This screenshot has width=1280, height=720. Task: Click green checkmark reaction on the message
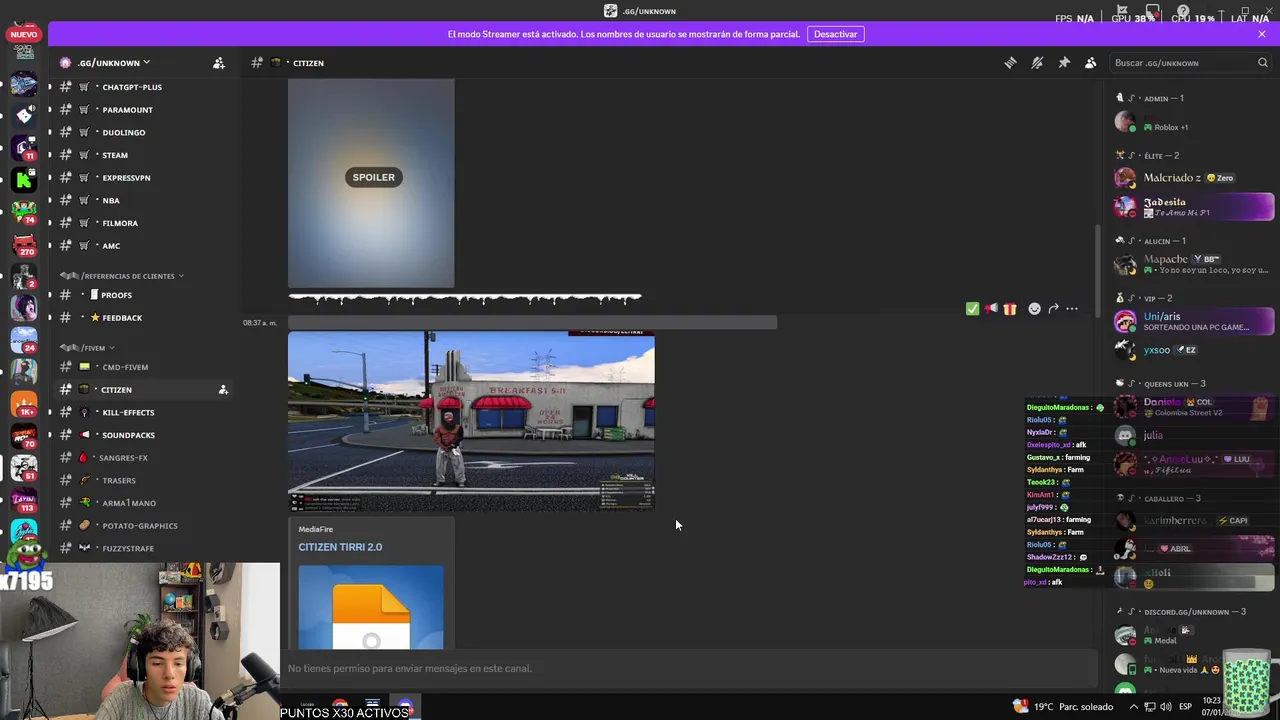tap(972, 309)
